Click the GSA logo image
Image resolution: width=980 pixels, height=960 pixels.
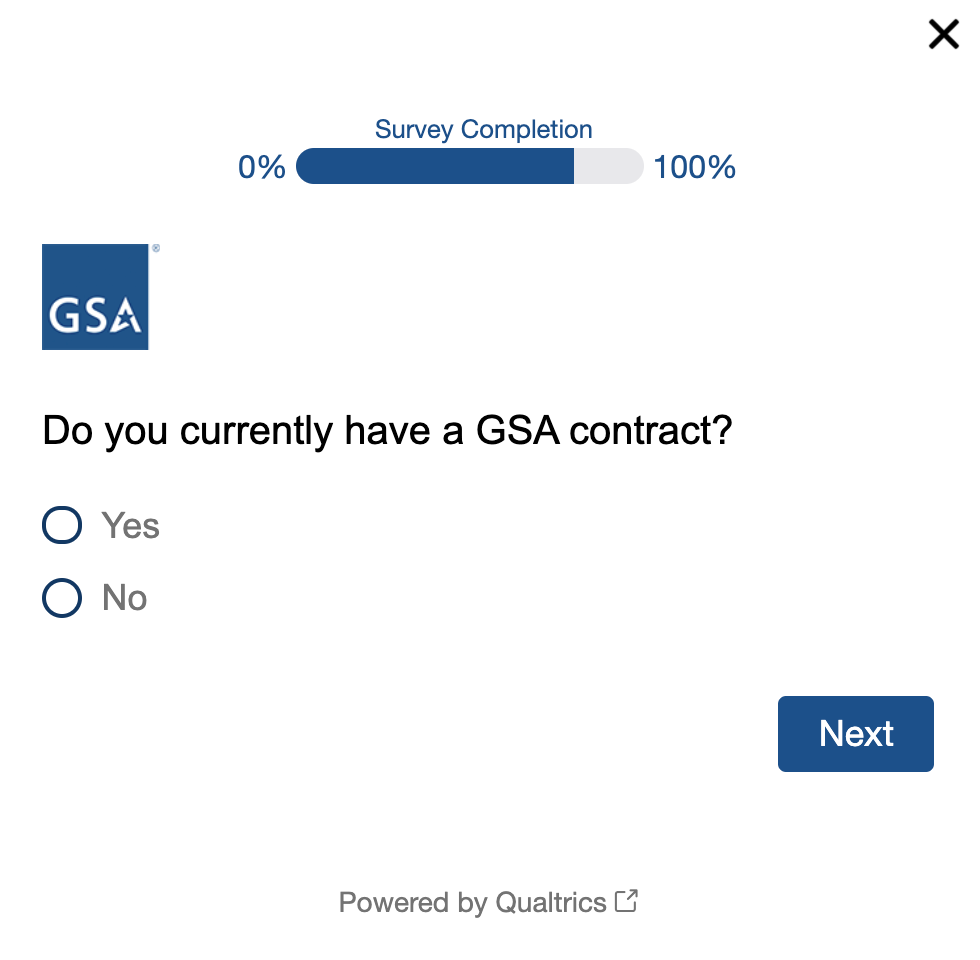(x=95, y=297)
